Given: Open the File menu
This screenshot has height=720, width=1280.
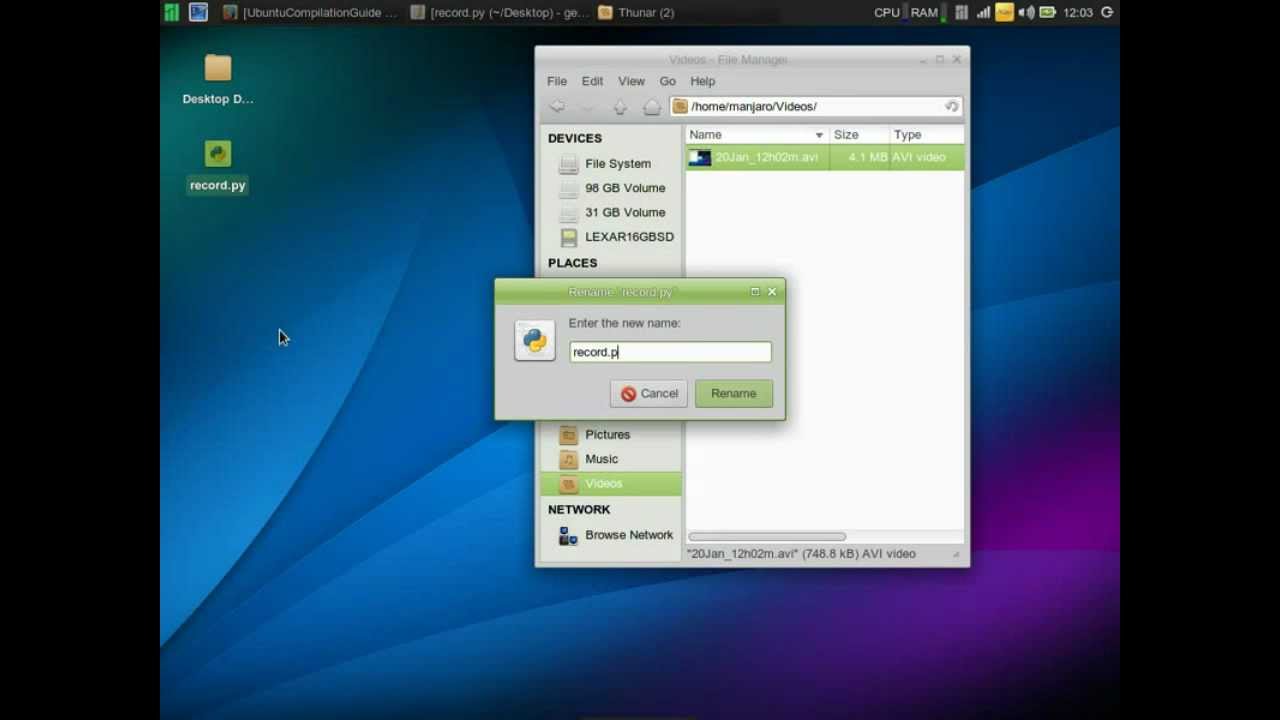Looking at the screenshot, I should 557,81.
